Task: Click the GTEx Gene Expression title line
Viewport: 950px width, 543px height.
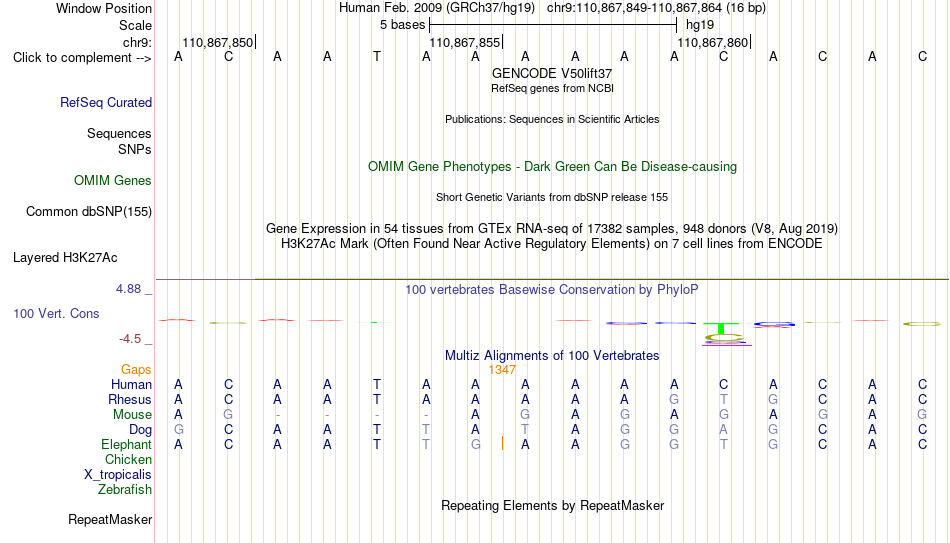Action: point(552,228)
